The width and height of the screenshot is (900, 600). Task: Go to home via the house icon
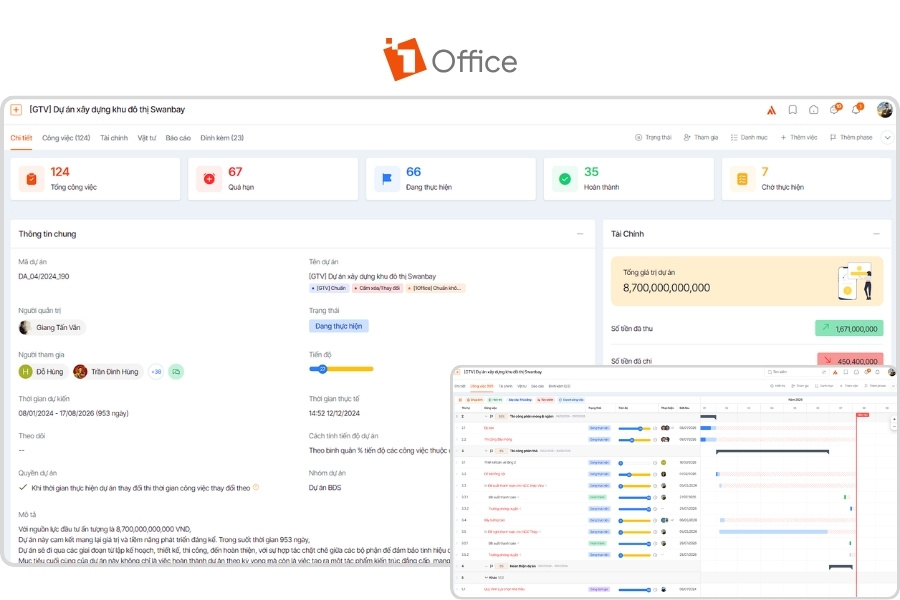pos(813,110)
